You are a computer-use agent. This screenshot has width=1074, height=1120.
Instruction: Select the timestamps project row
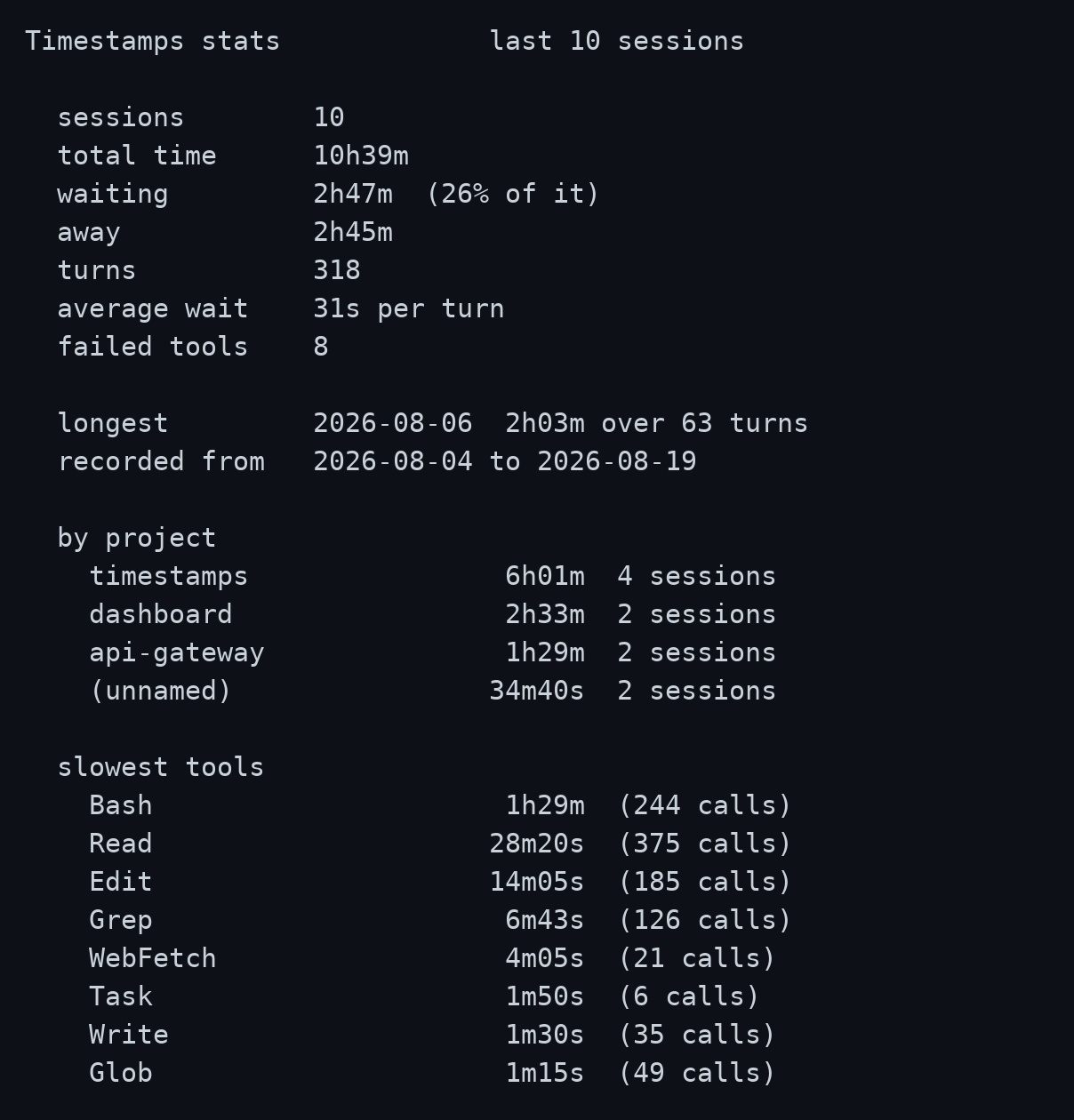pyautogui.click(x=433, y=577)
